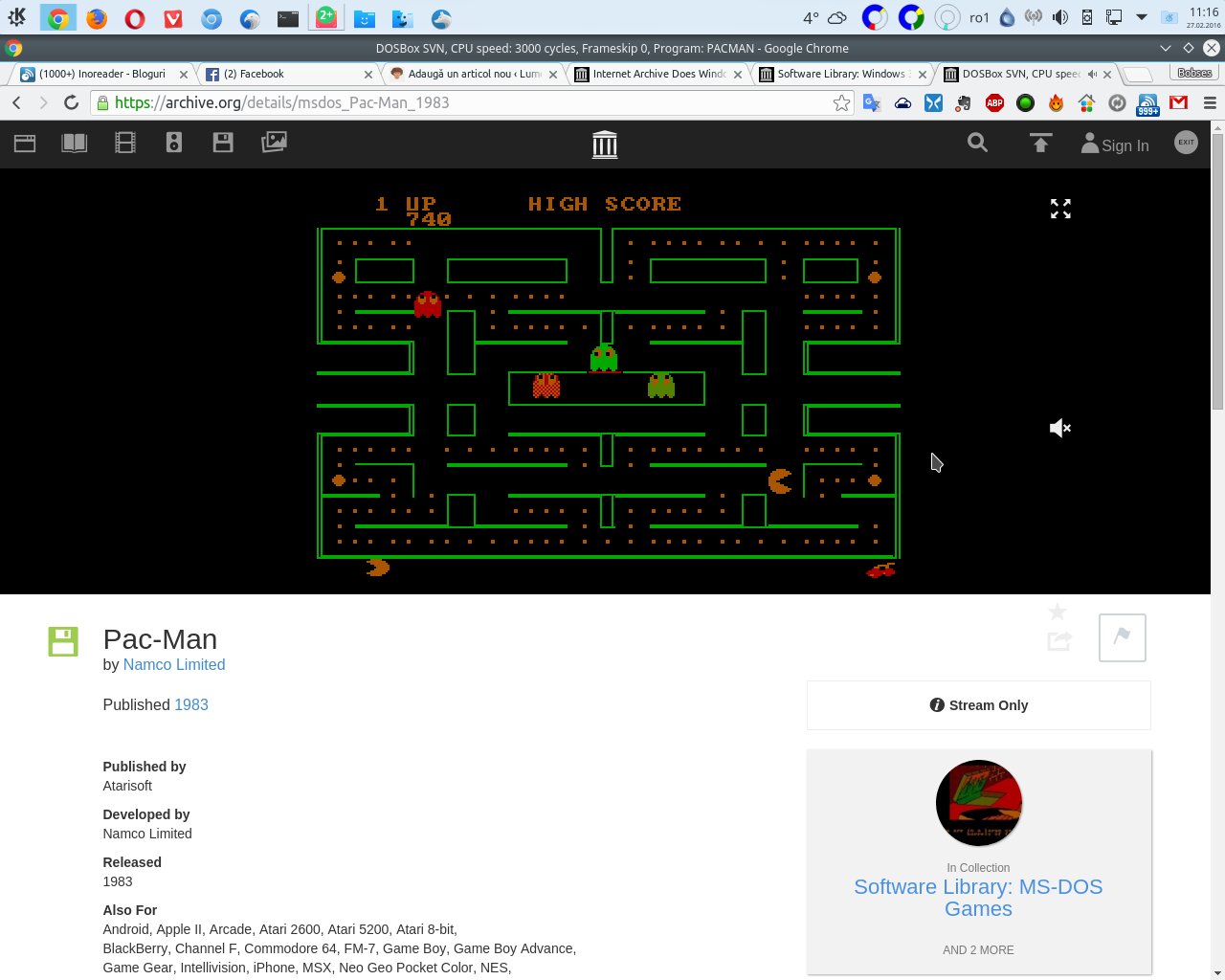Enter fullscreen mode for the emulator
The width and height of the screenshot is (1225, 980).
point(1060,209)
